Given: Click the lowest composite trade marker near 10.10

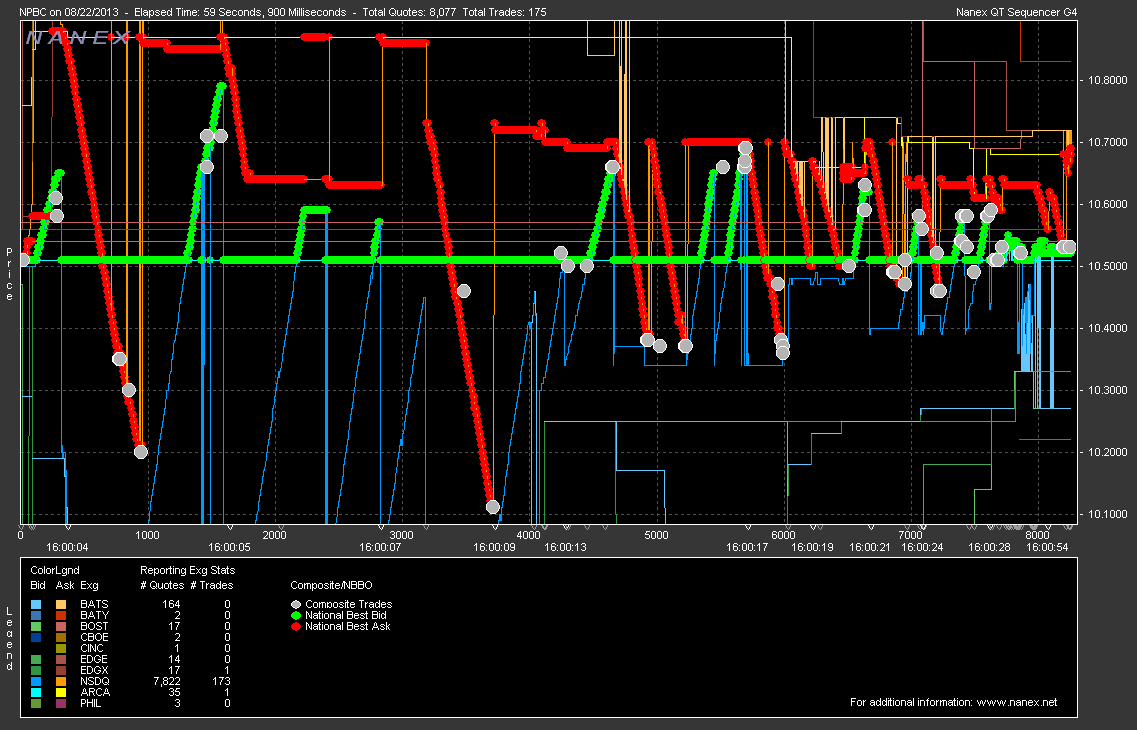Looking at the screenshot, I should coord(492,507).
